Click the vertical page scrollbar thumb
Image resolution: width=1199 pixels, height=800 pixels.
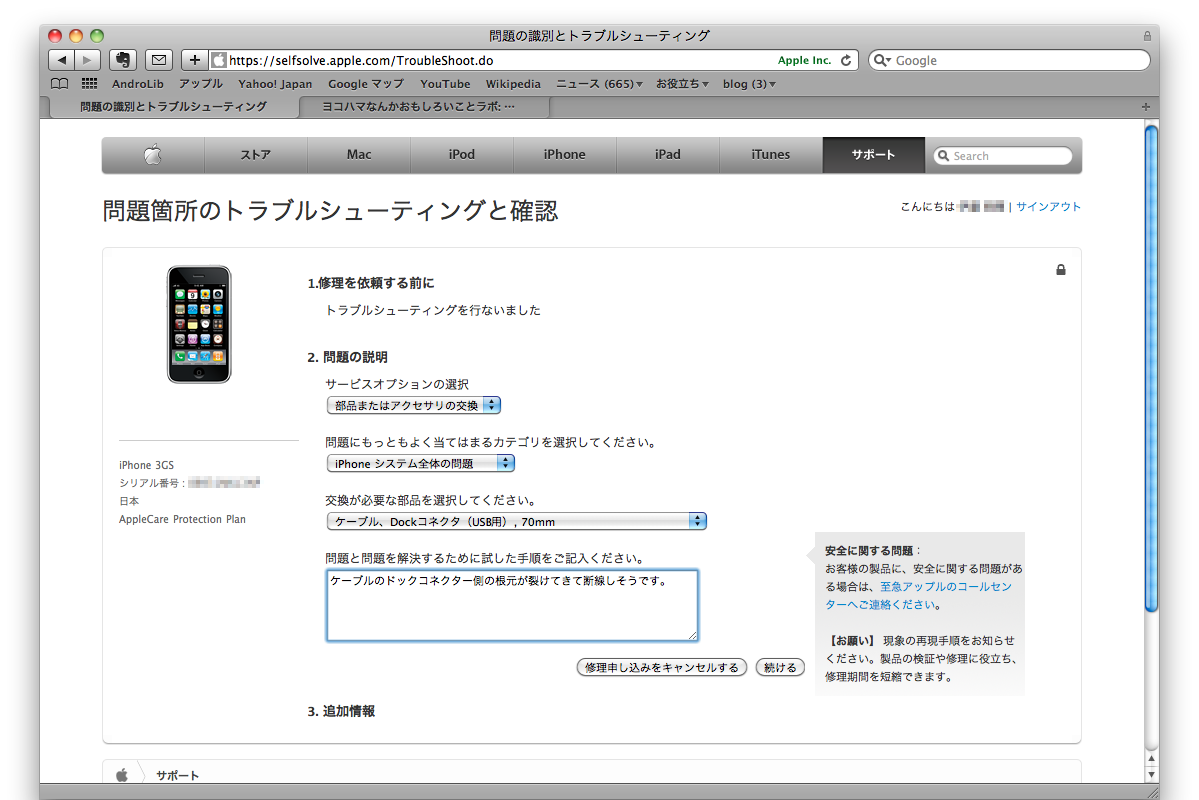(x=1152, y=369)
